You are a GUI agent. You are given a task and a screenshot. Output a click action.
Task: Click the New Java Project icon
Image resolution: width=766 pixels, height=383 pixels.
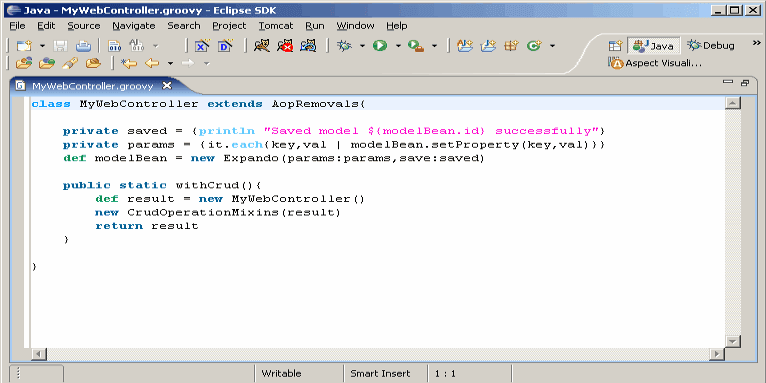(488, 46)
